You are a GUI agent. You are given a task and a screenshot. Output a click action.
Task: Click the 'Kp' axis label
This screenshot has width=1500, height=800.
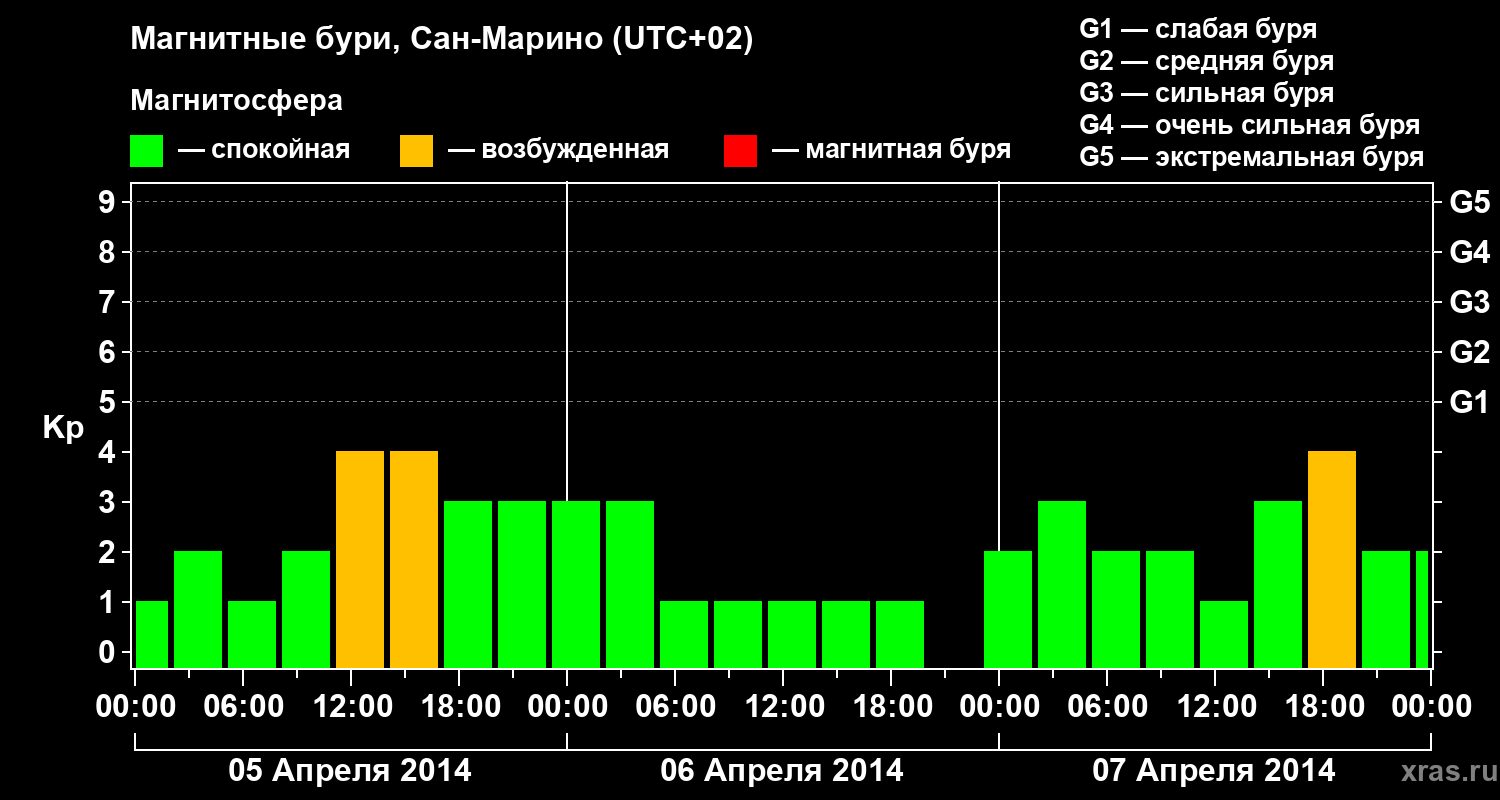64,428
